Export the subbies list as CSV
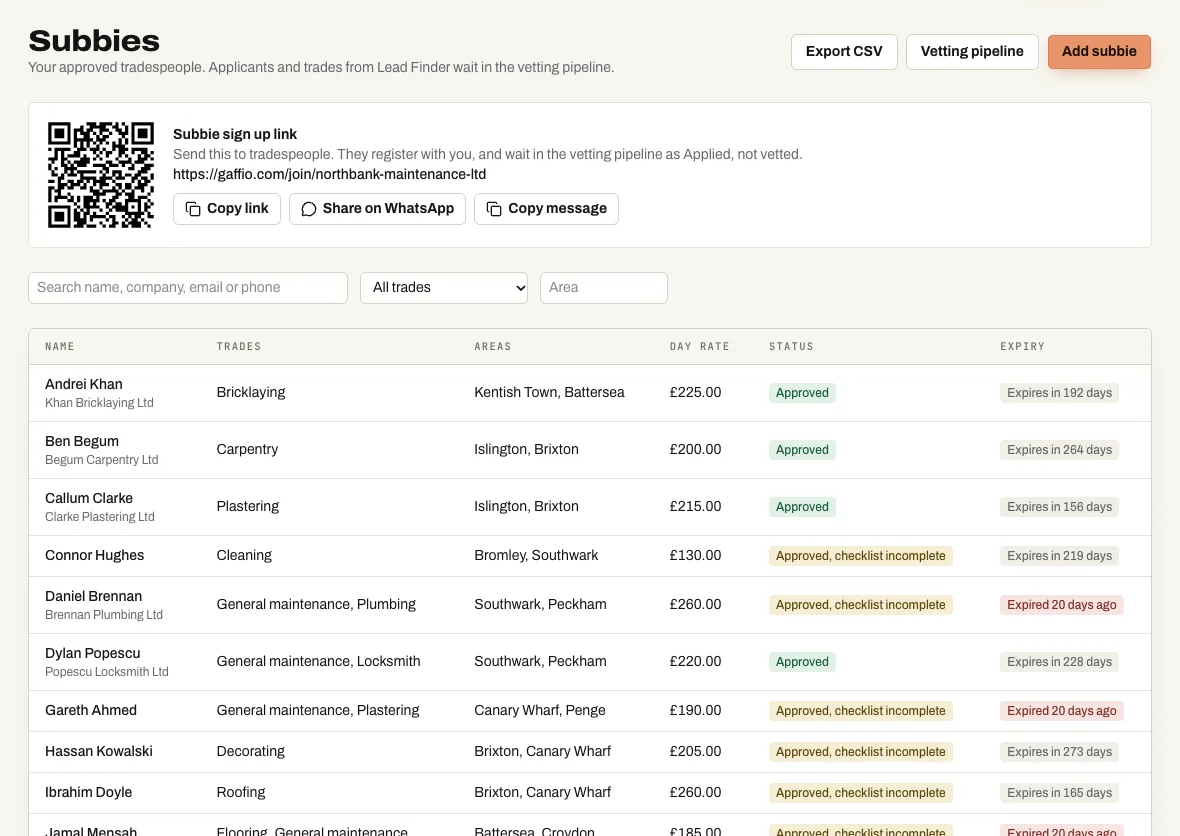This screenshot has width=1180, height=836. 844,52
